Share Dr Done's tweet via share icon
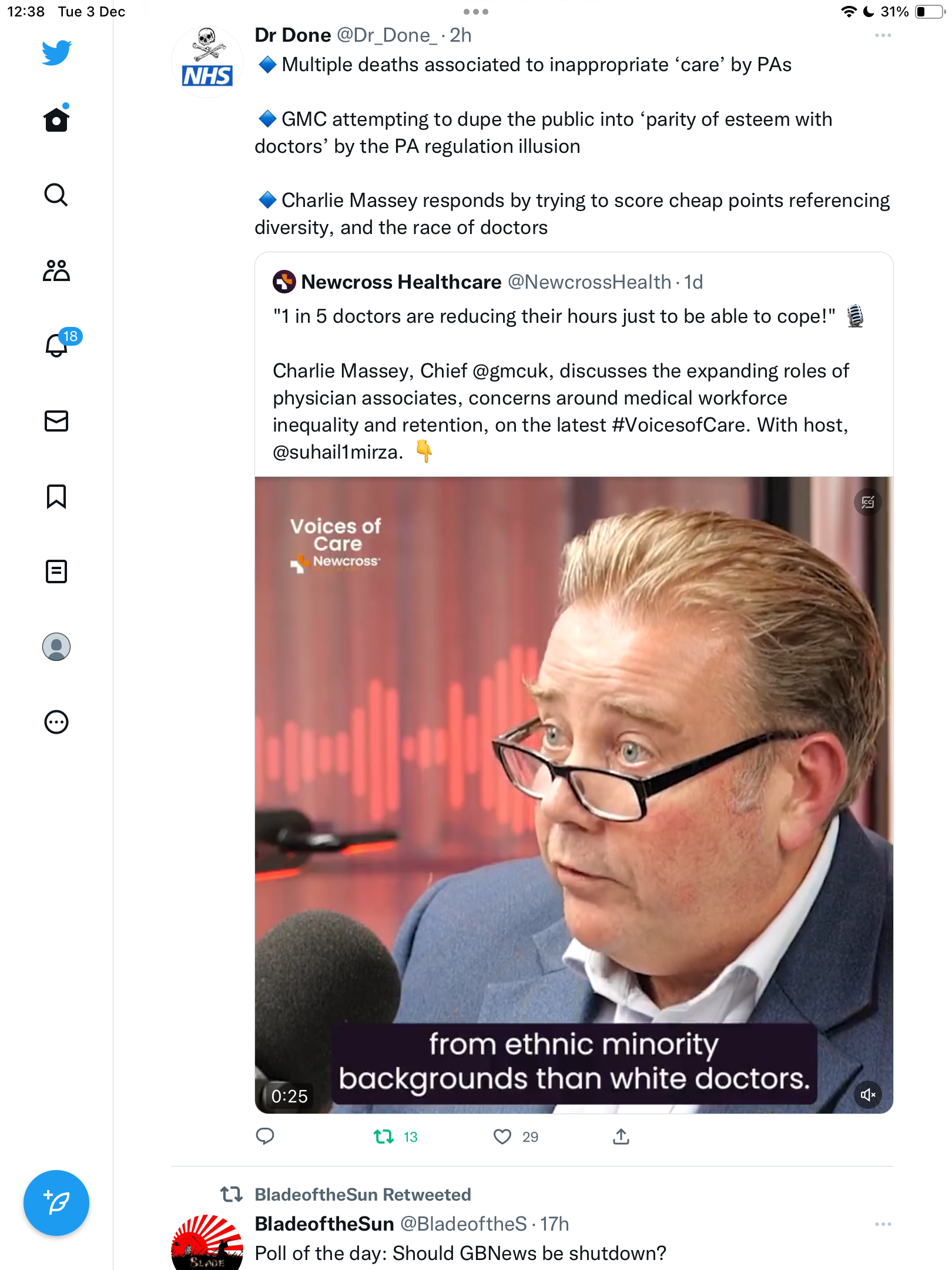952x1270 pixels. point(621,1137)
